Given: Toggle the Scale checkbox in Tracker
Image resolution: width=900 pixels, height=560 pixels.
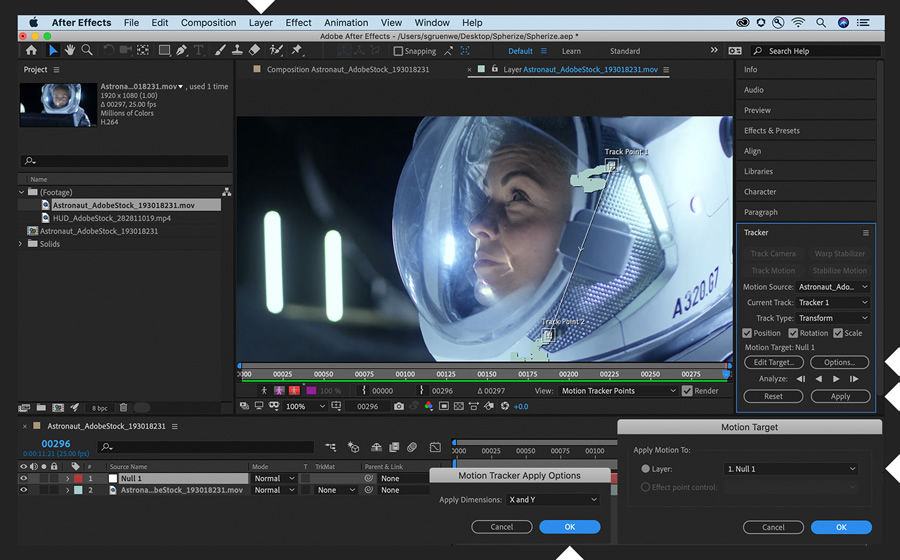Looking at the screenshot, I should tap(838, 333).
